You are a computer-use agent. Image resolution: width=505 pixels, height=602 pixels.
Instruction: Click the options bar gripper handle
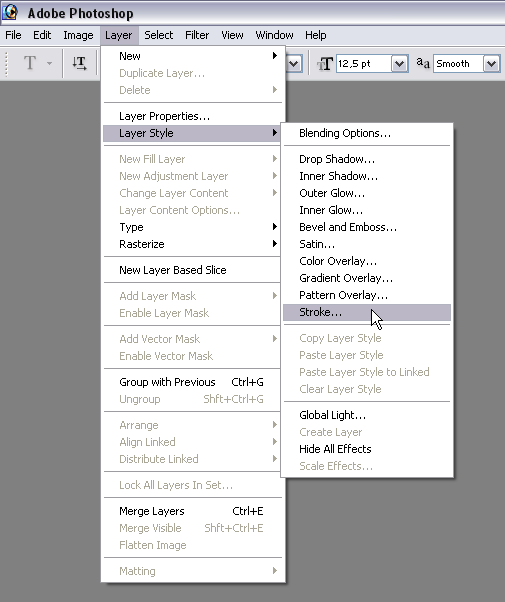pos(6,63)
